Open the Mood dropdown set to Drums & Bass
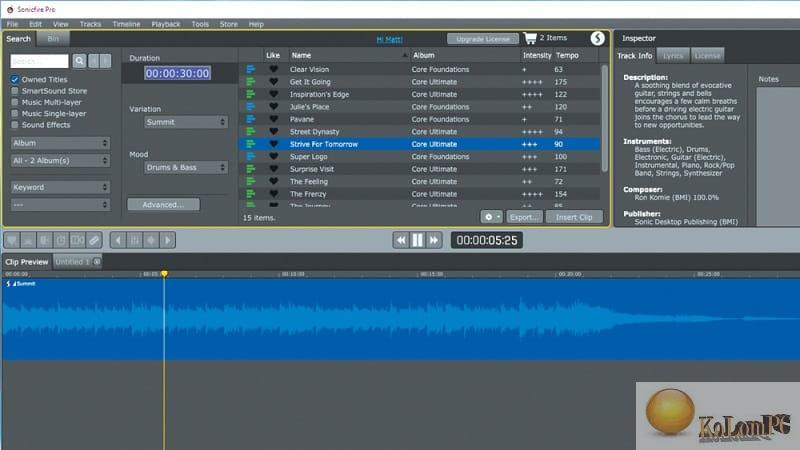 click(186, 167)
